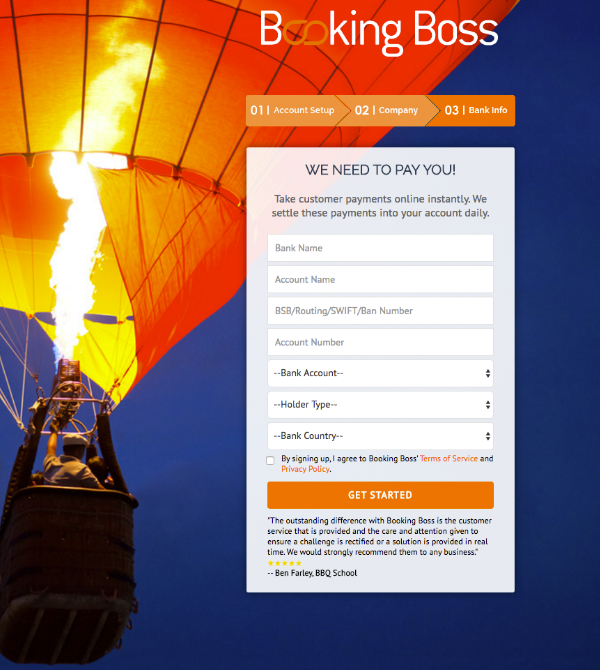Go to the 02 Company step
The width and height of the screenshot is (600, 670).
coord(386,110)
